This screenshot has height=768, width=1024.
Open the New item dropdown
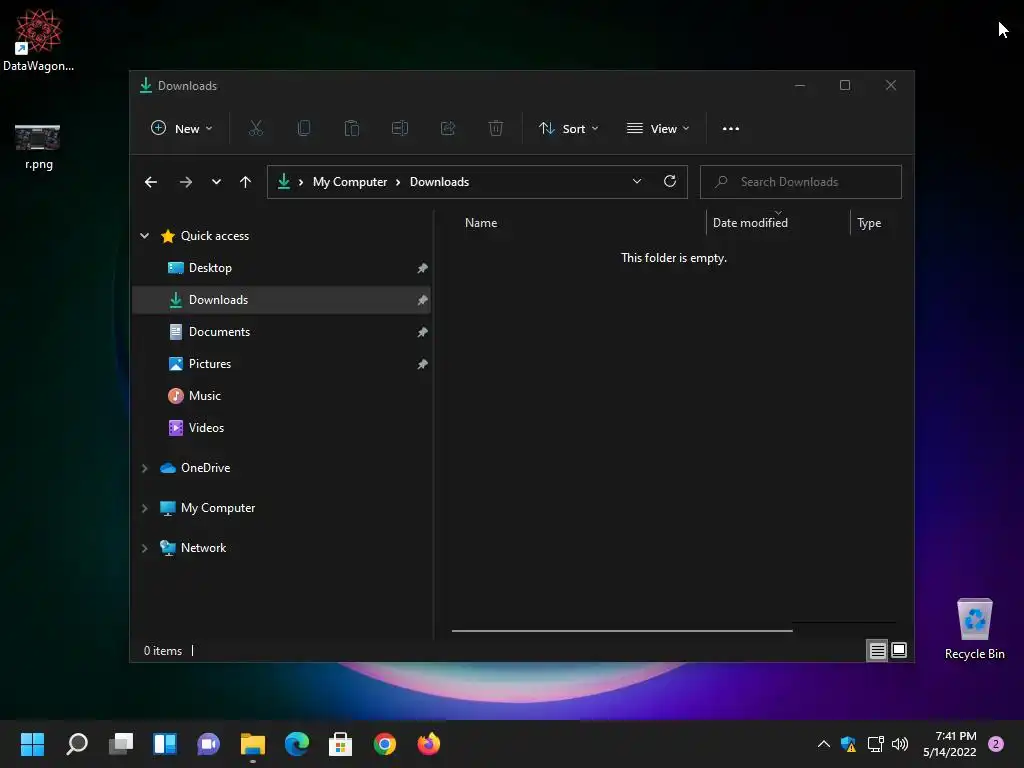(182, 129)
